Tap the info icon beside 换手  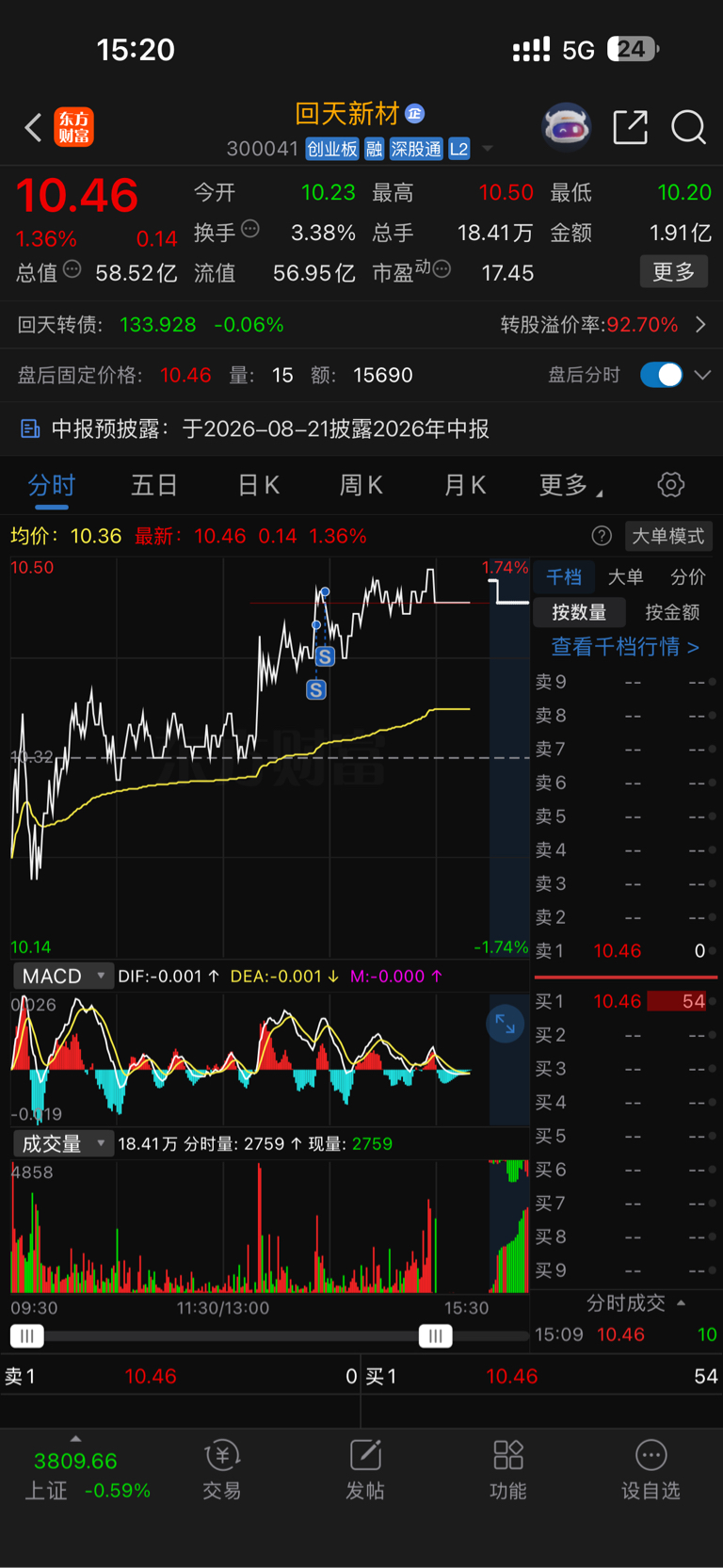pos(250,228)
